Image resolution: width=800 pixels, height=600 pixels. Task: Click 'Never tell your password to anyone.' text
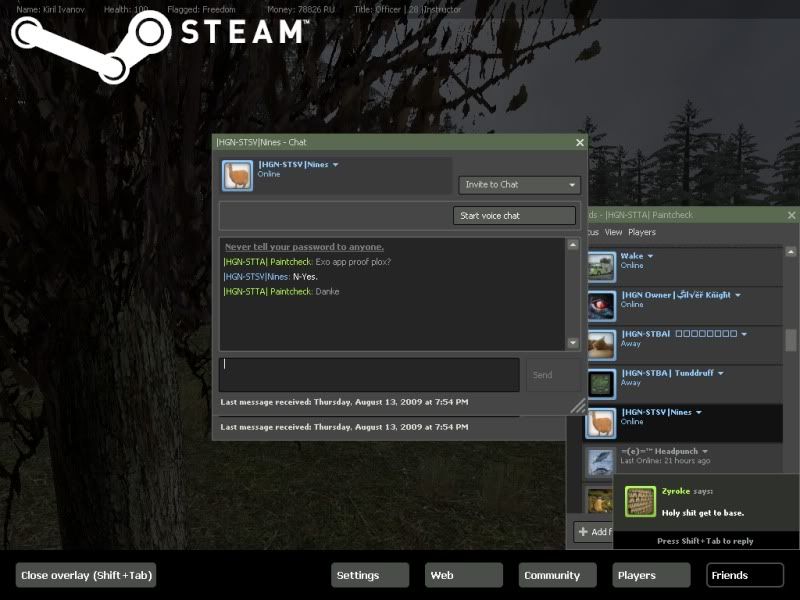pyautogui.click(x=304, y=247)
